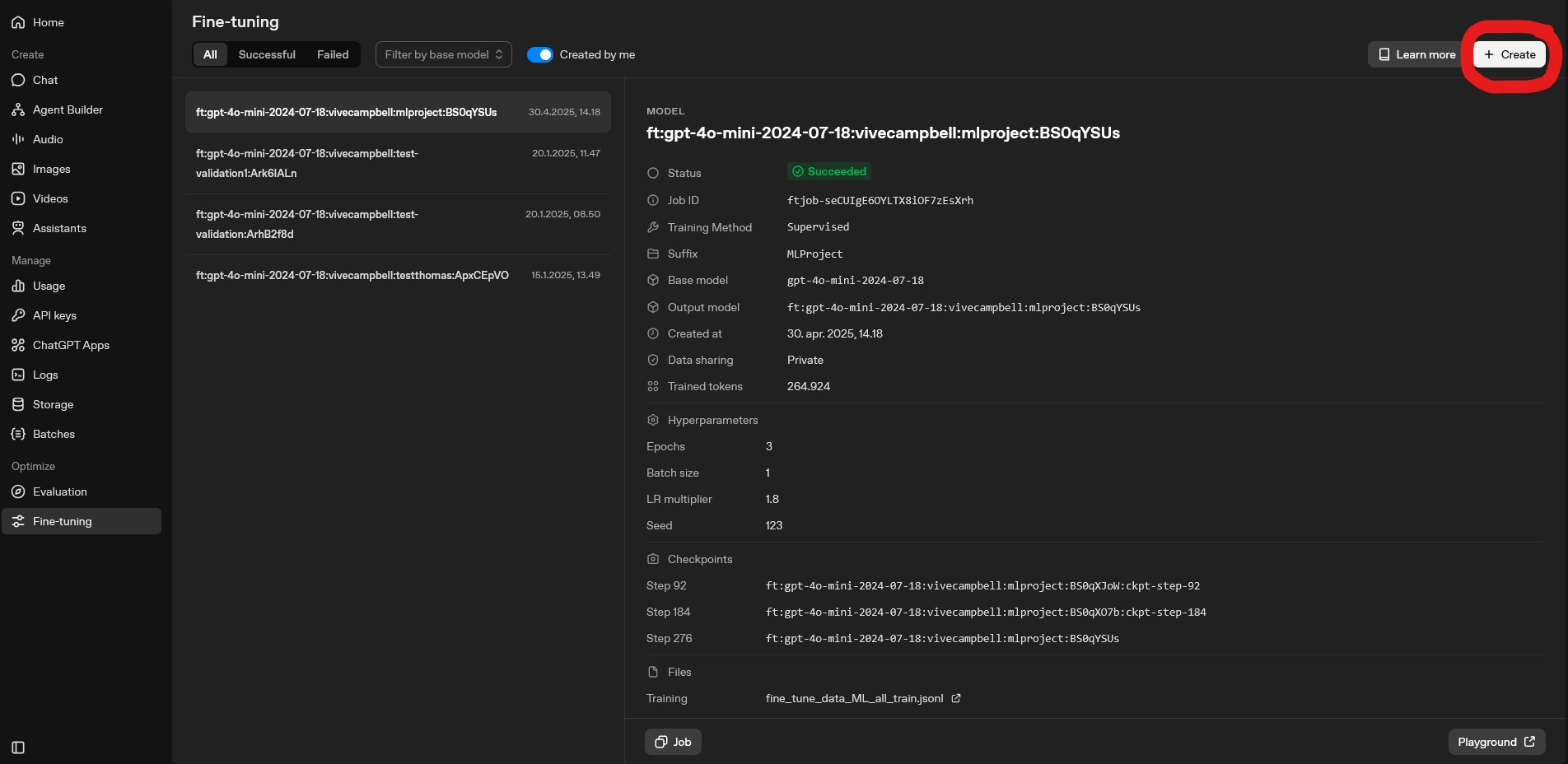Click the copy icon on Job button
This screenshot has width=1568, height=764.
[660, 742]
